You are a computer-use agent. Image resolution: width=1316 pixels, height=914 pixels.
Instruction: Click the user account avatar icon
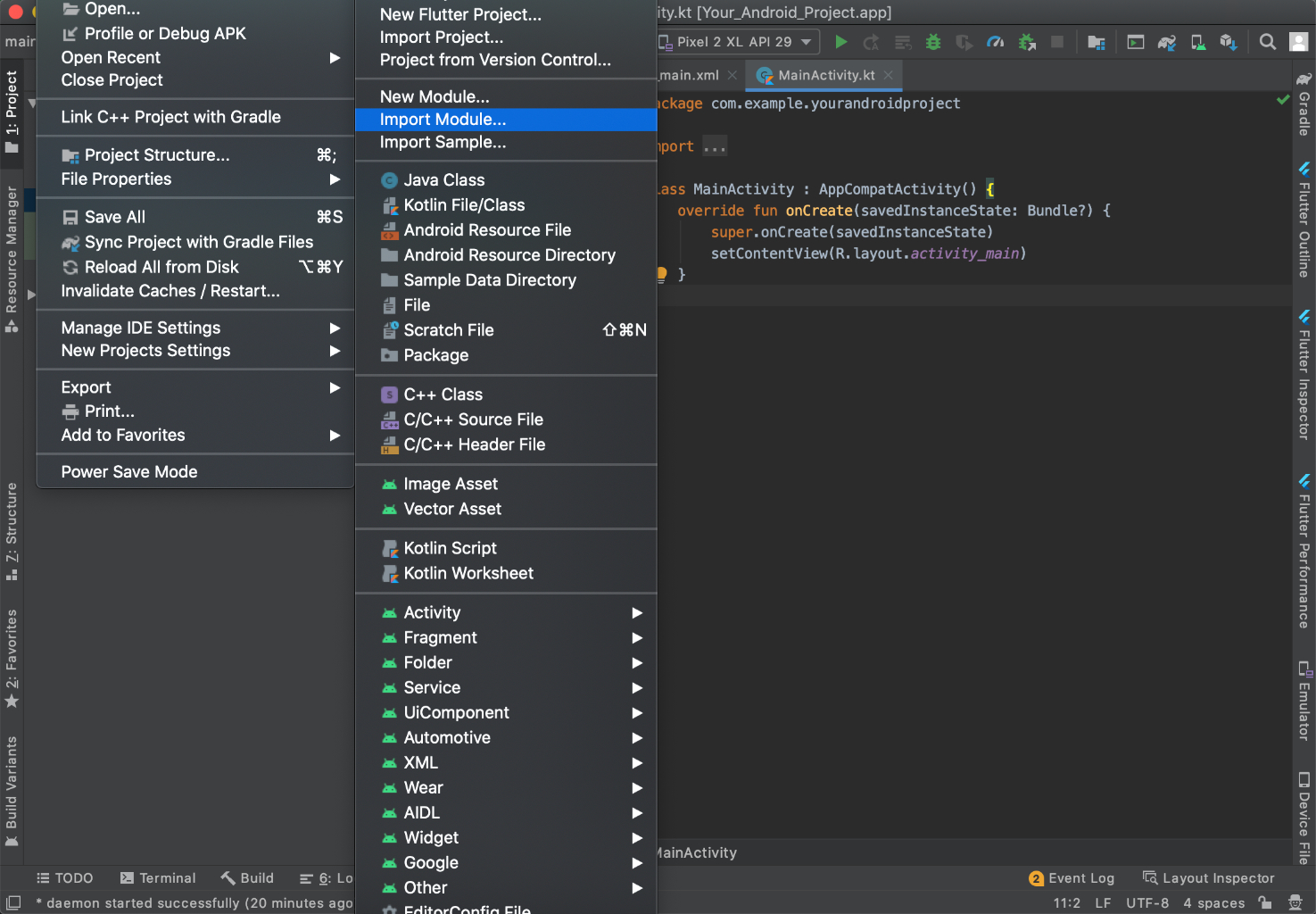(x=1299, y=42)
